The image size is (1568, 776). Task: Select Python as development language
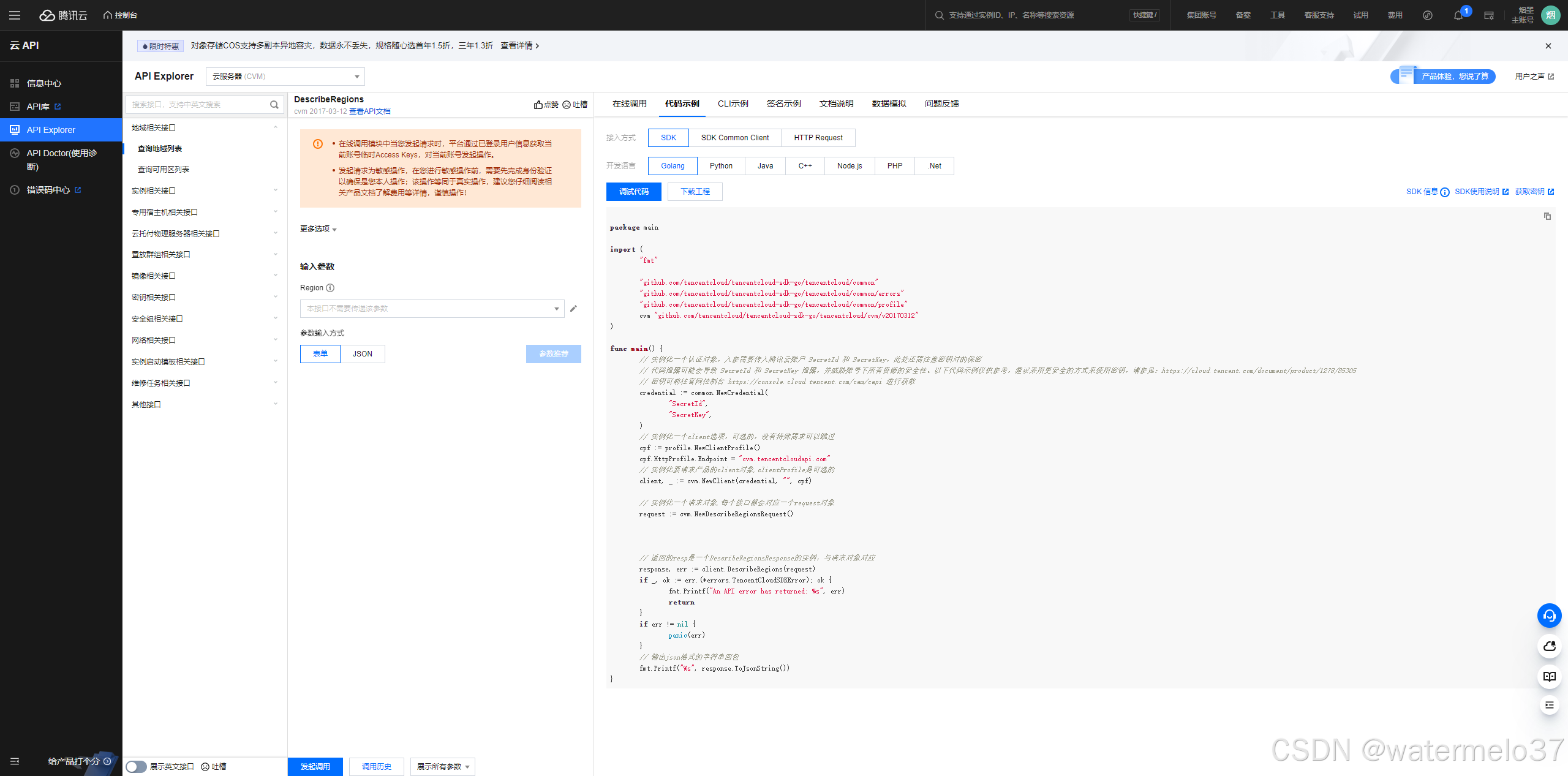[x=721, y=166]
